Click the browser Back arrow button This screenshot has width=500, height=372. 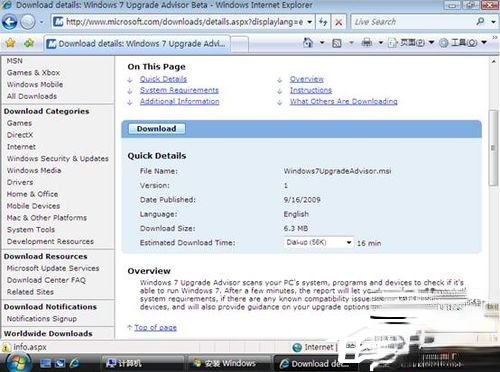(10, 22)
